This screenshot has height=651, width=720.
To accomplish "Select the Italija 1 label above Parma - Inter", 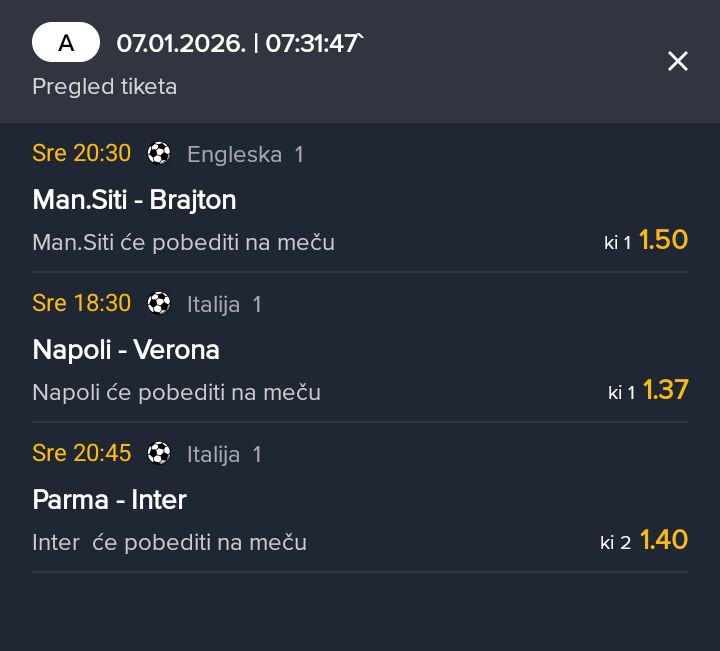I will pos(224,454).
